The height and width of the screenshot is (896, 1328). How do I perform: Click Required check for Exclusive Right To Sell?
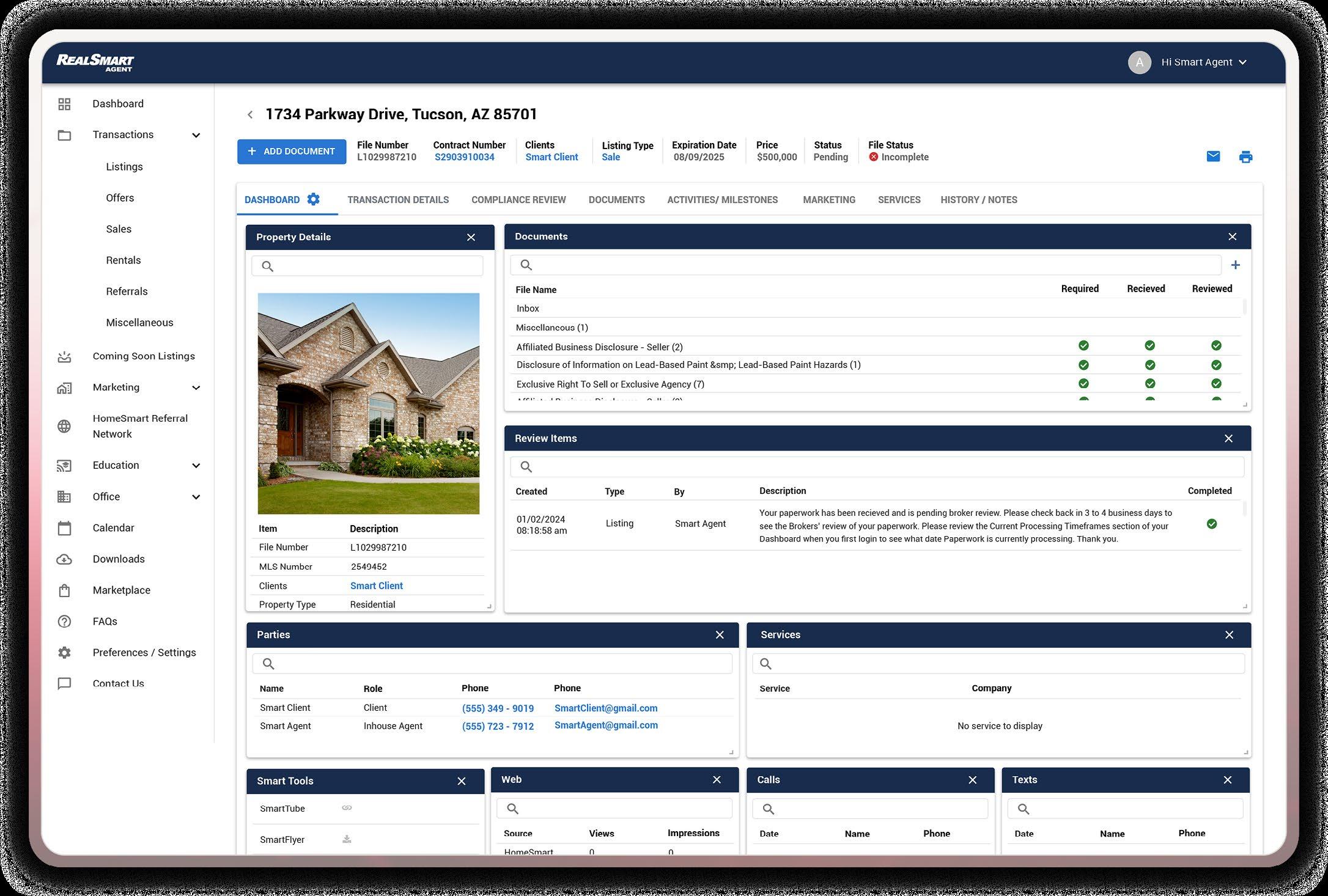coord(1083,384)
